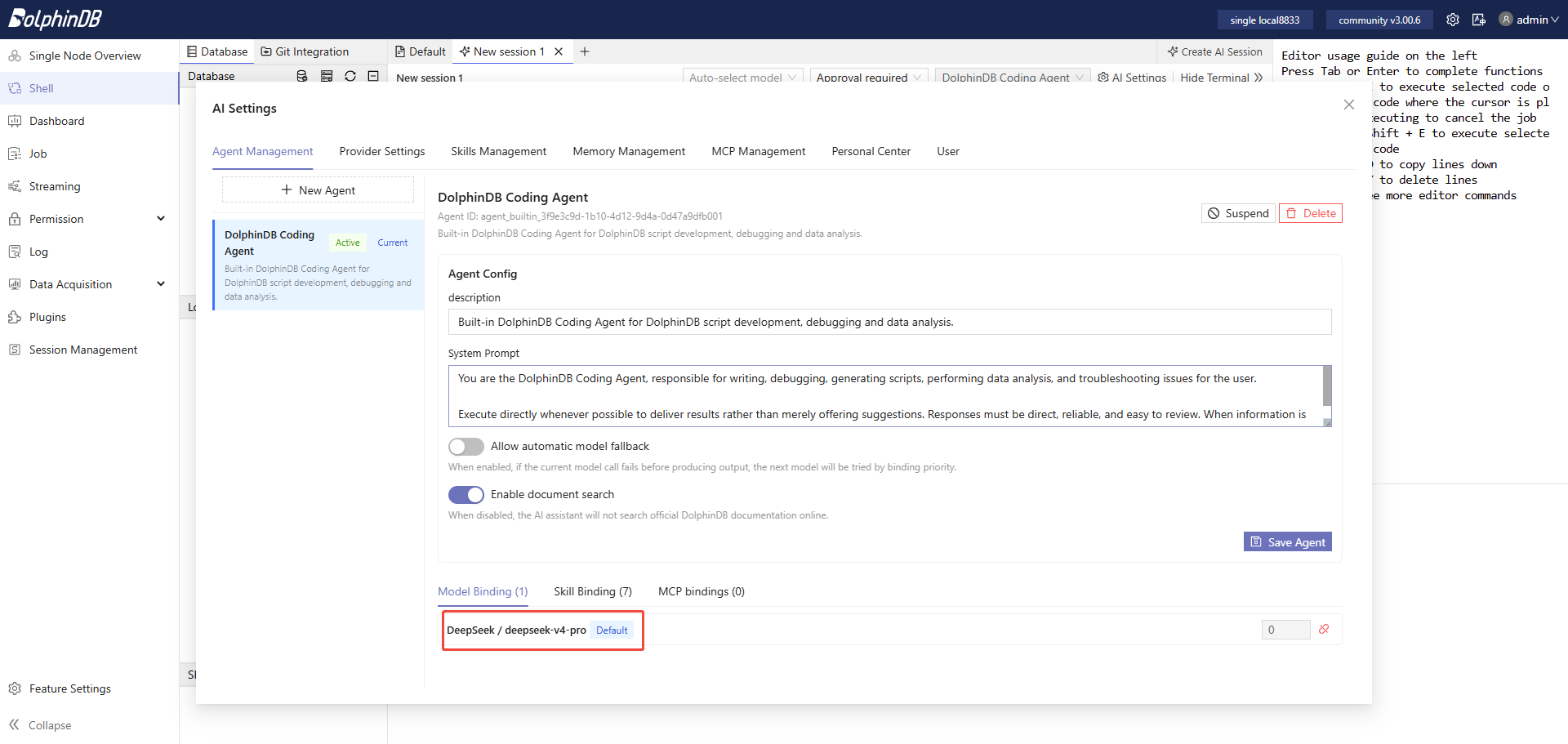Image resolution: width=1568 pixels, height=744 pixels.
Task: Toggle Allow automatic model fallback switch
Action: [466, 447]
